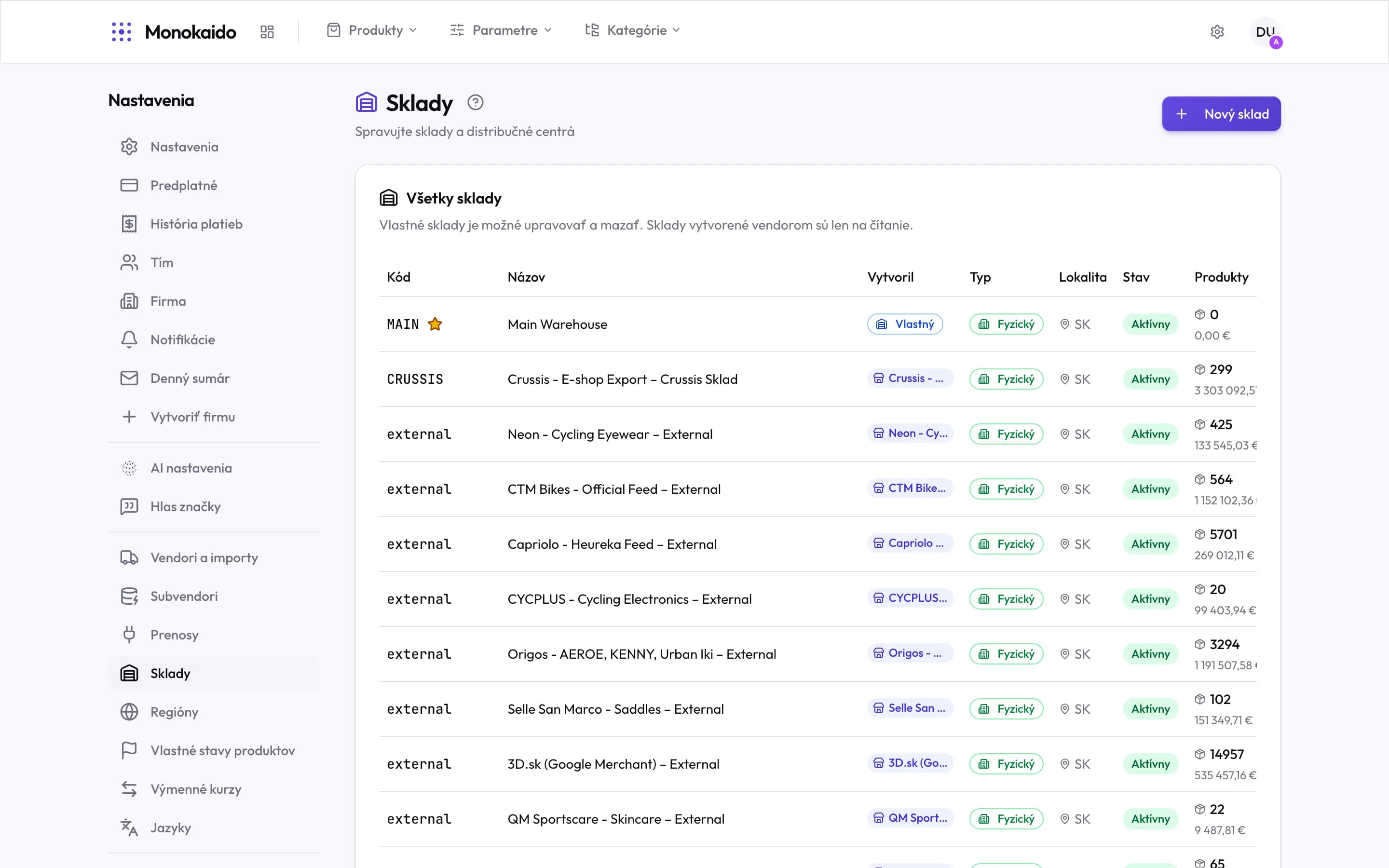
Task: Select the CRUSSIS warehouse code
Action: click(415, 380)
